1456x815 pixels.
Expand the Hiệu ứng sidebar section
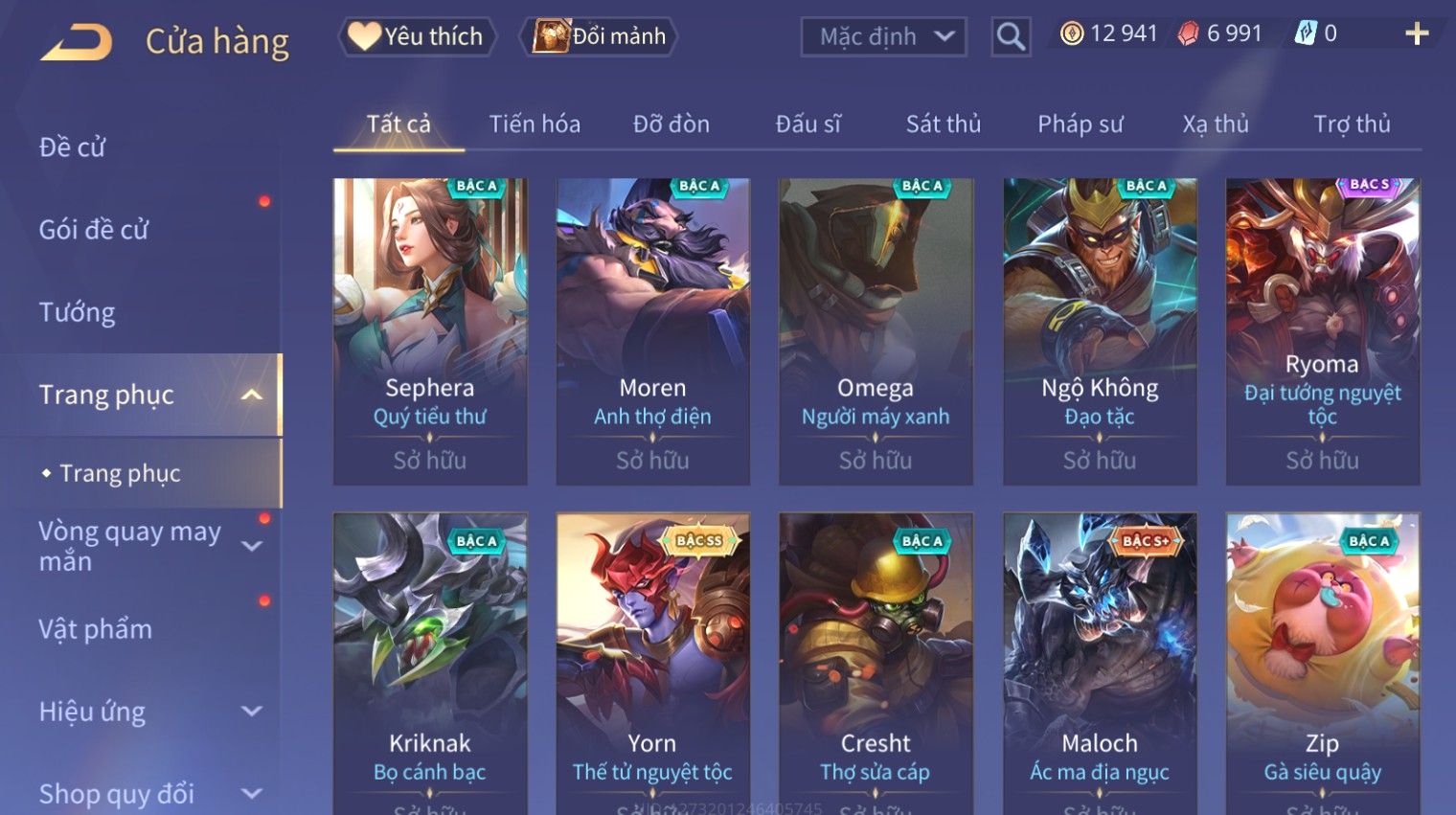click(252, 712)
